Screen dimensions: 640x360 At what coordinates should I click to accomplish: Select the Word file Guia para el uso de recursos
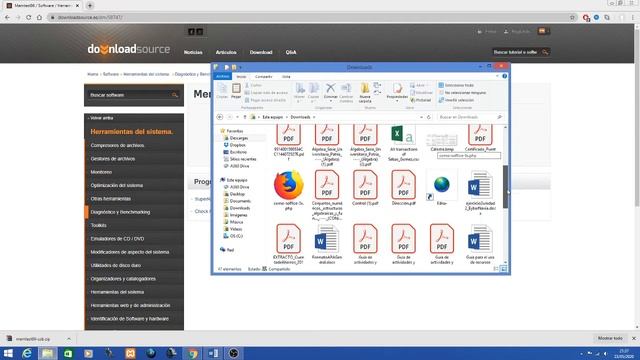click(480, 244)
